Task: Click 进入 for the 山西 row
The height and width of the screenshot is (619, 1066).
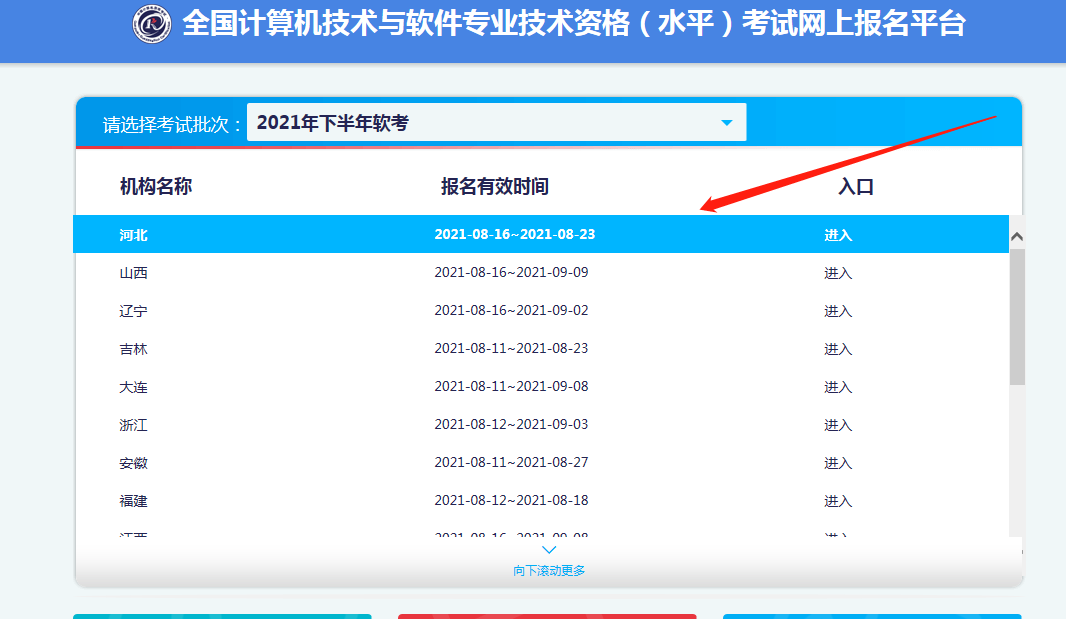Action: pos(838,273)
